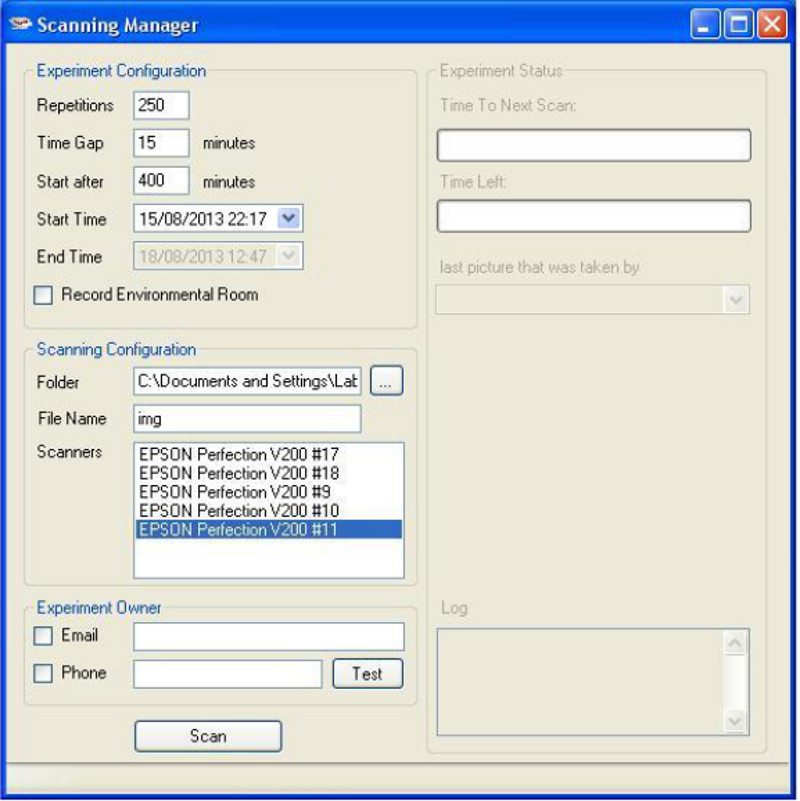Click the Start after field showing 400
The height and width of the screenshot is (801, 800).
161,180
